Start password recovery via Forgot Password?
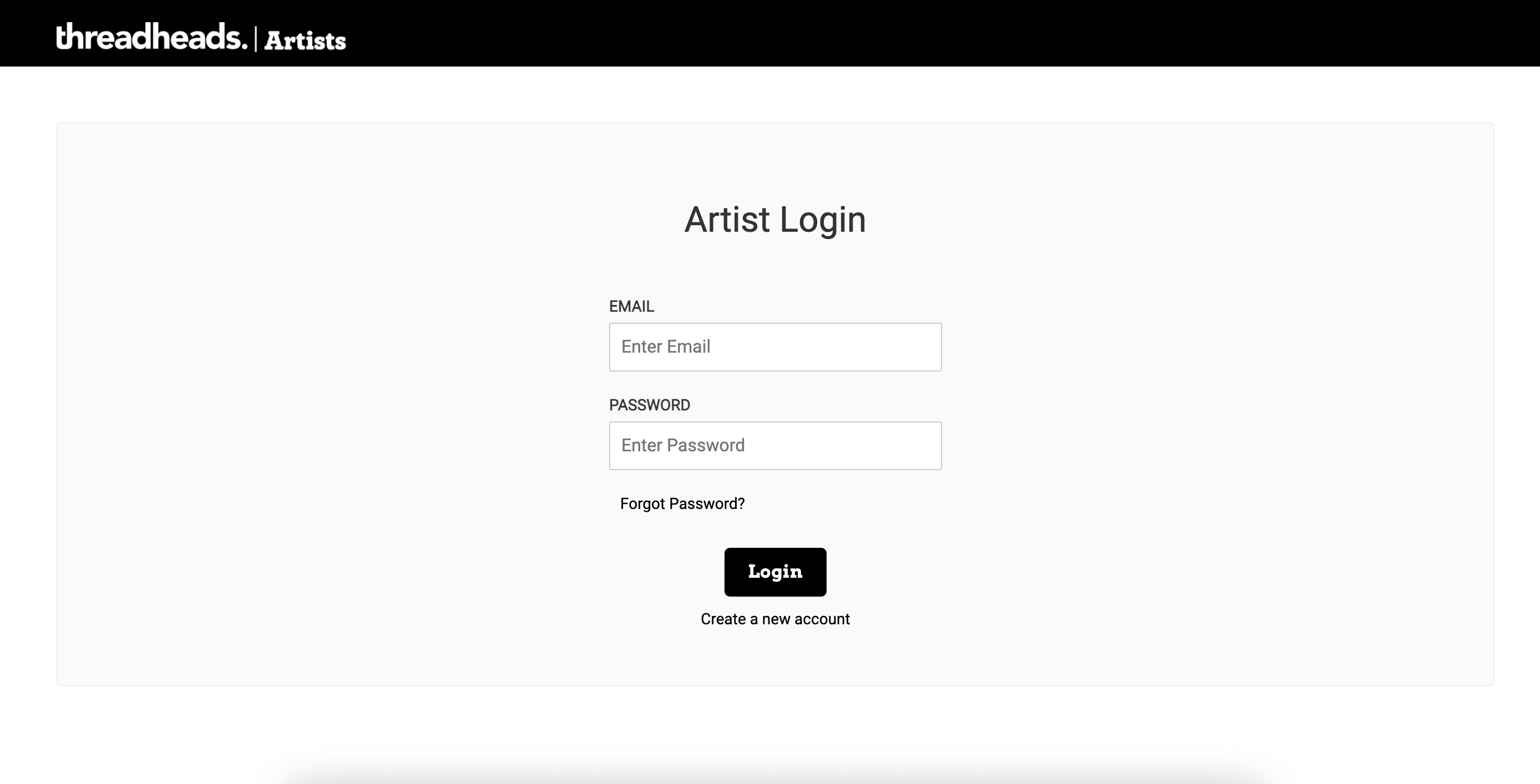 [x=682, y=504]
